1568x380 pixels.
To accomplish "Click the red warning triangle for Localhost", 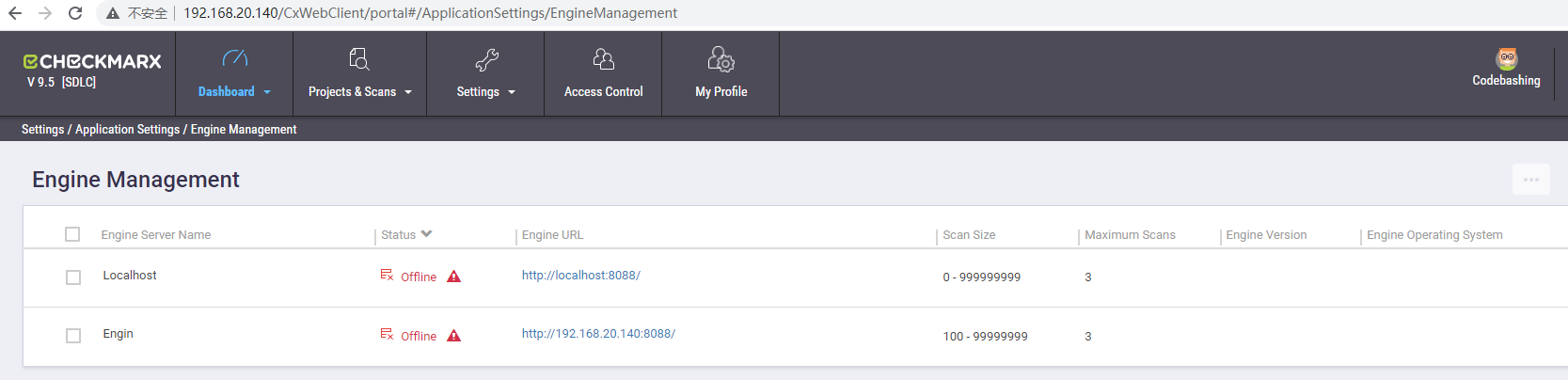I will 454,277.
